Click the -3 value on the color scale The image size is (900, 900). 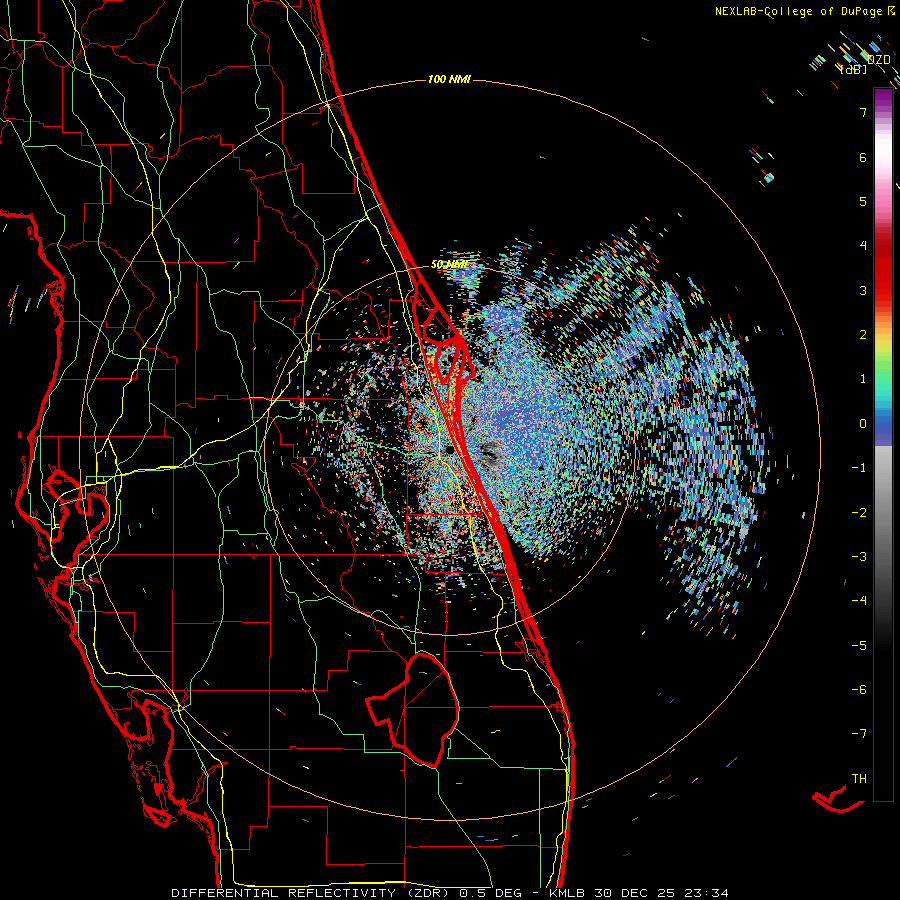coord(859,557)
